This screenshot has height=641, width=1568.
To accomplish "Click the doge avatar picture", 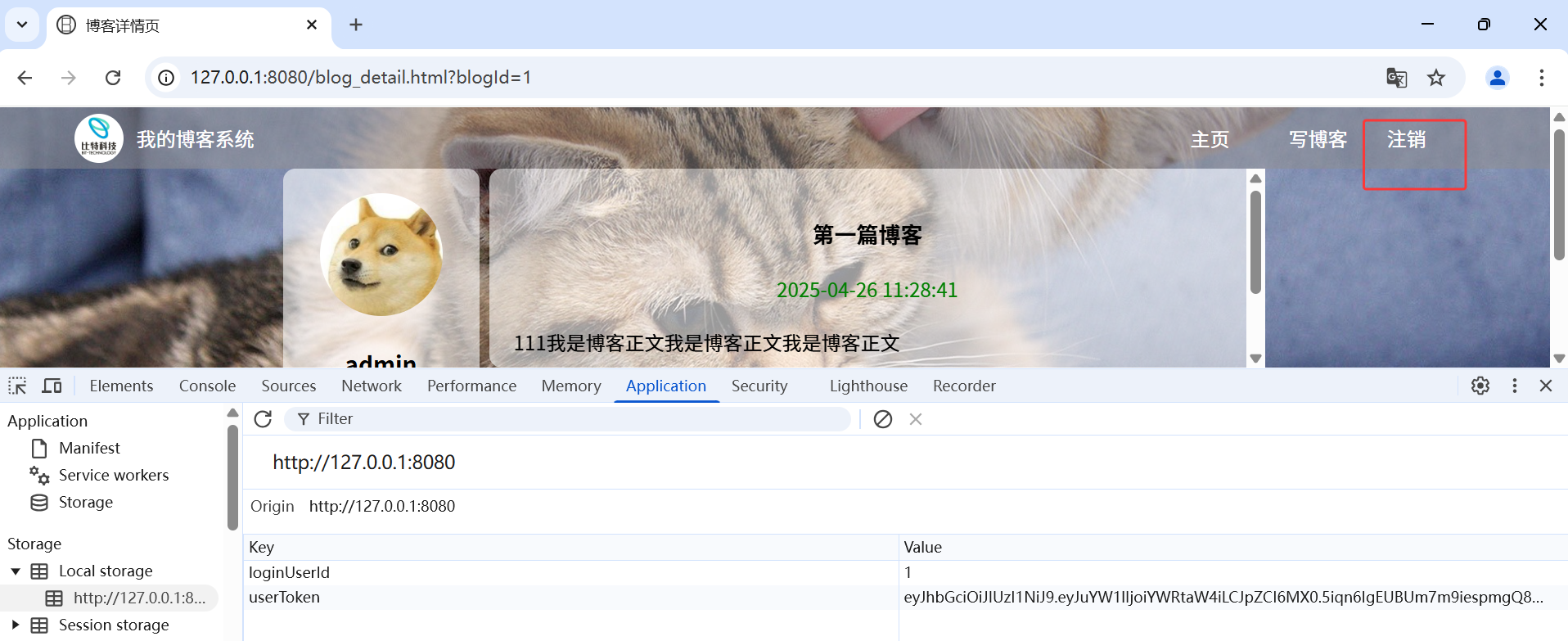I will 381,255.
